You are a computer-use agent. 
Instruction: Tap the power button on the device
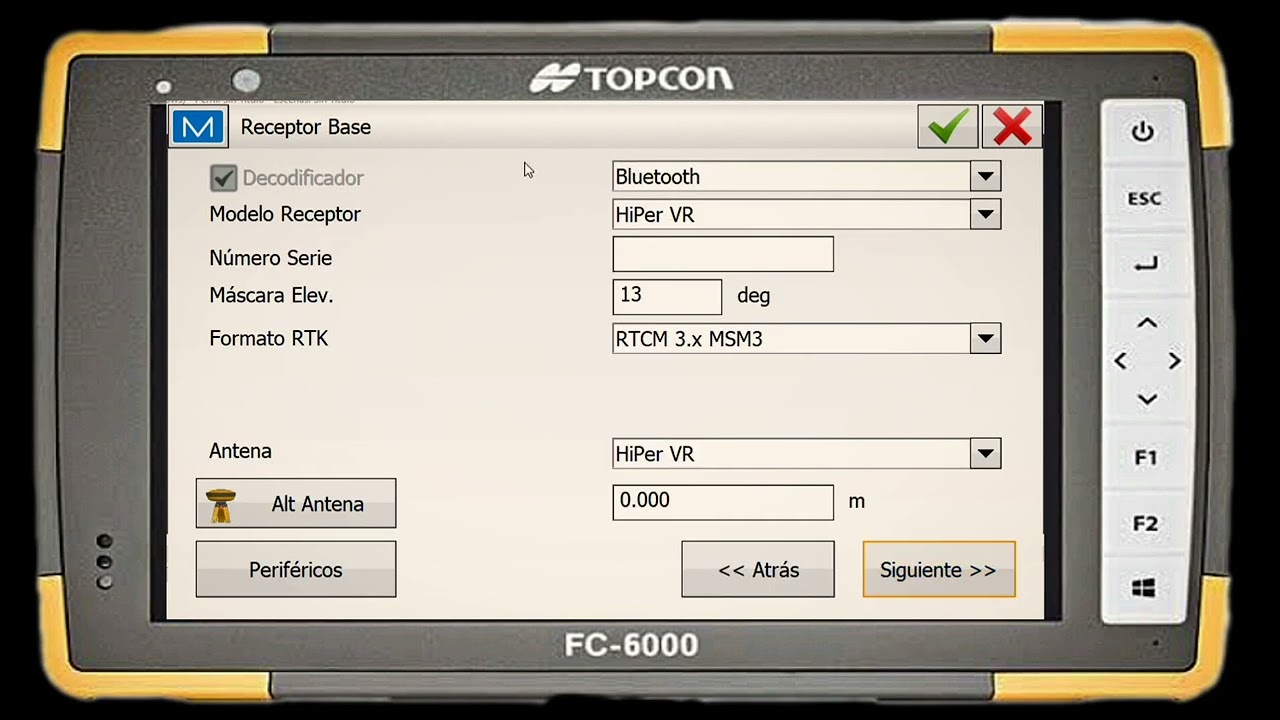tap(1143, 132)
